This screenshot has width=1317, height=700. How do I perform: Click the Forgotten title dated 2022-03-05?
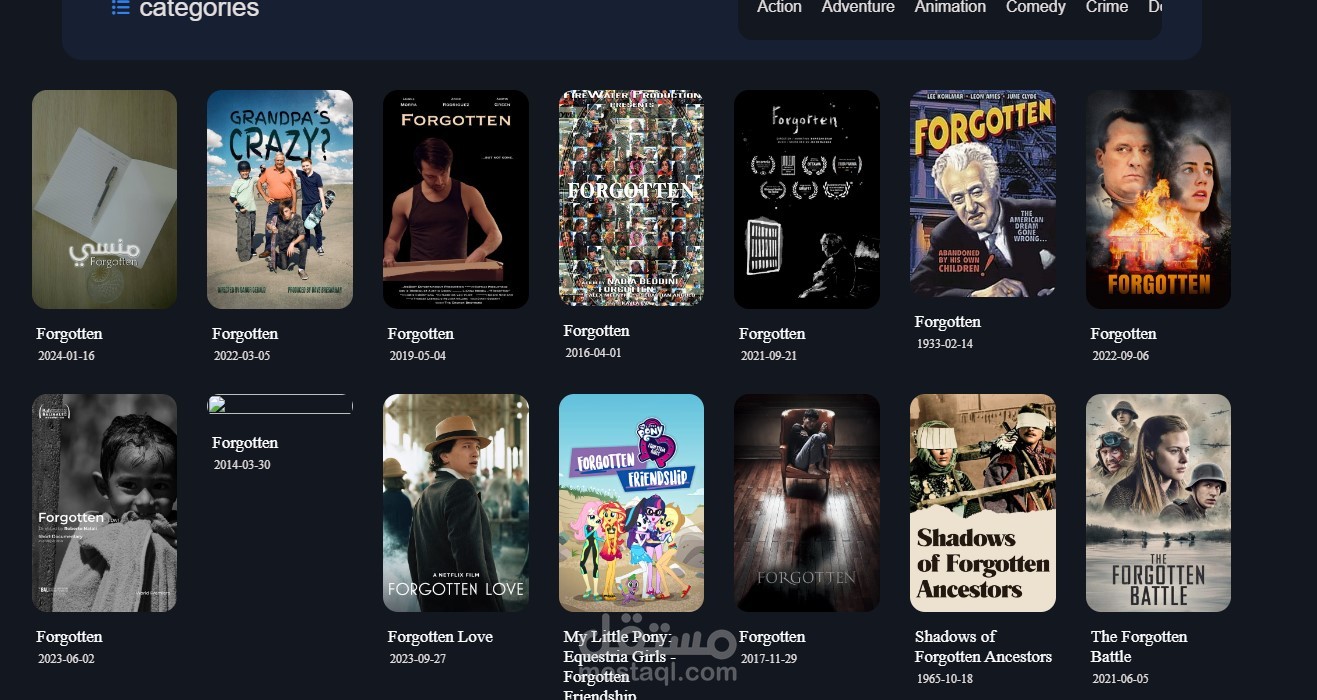[x=245, y=334]
